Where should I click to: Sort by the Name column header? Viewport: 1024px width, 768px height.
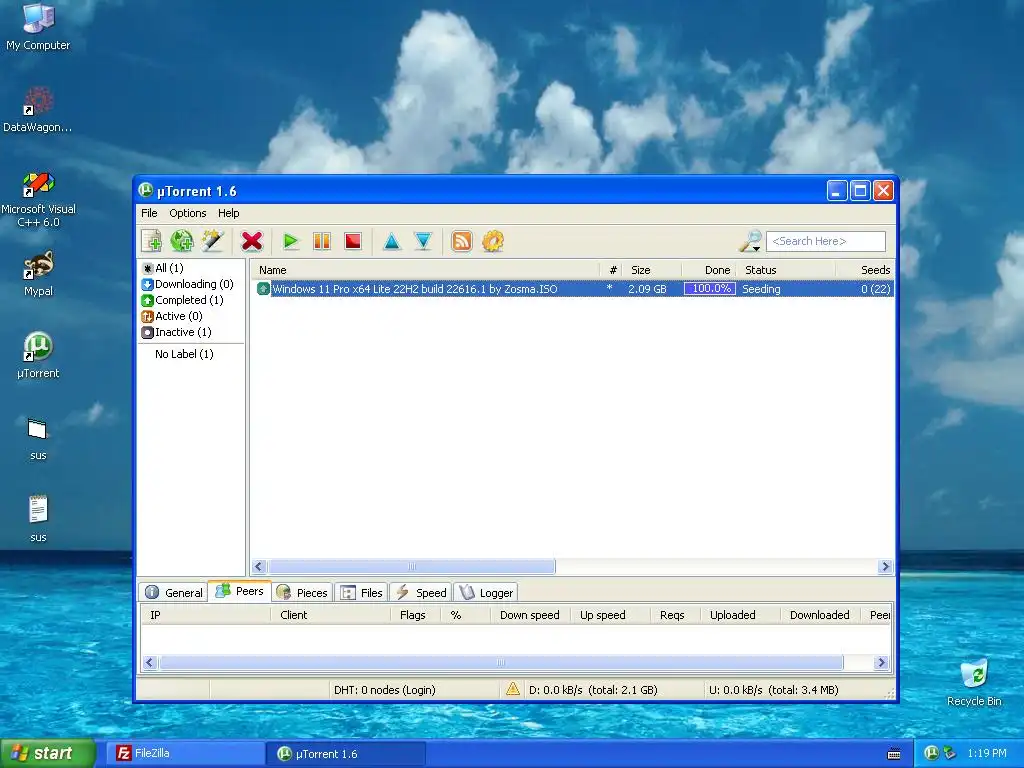pyautogui.click(x=426, y=270)
